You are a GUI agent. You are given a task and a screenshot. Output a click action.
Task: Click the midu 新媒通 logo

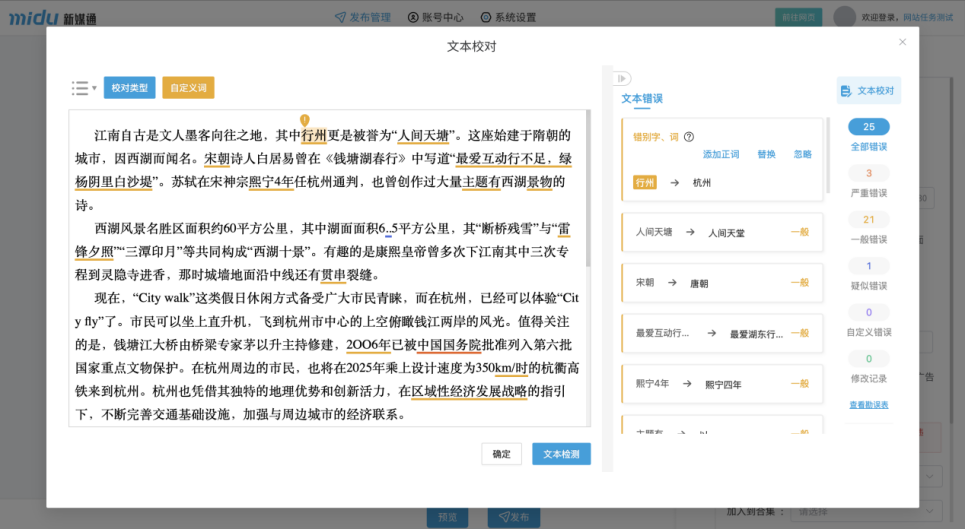(x=53, y=18)
